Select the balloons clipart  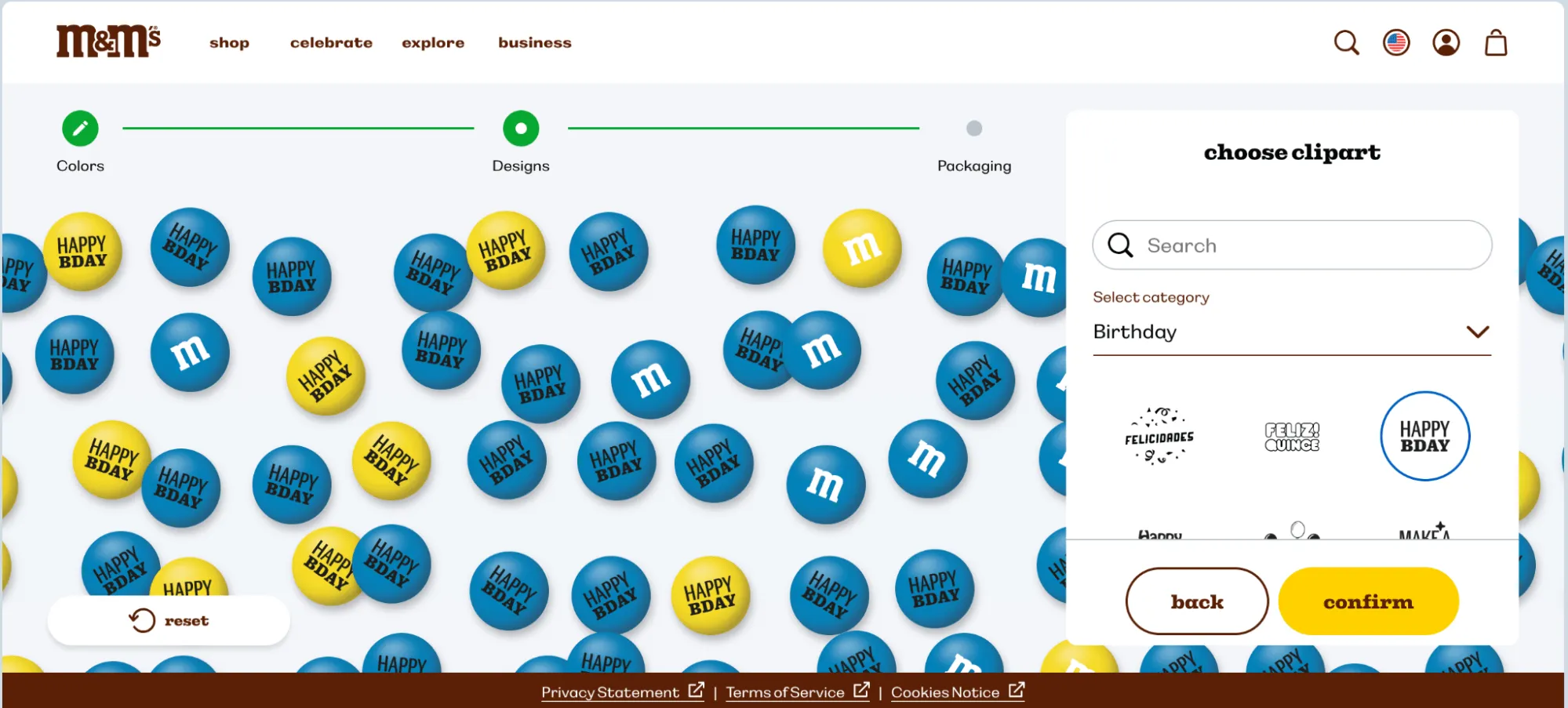(1292, 531)
